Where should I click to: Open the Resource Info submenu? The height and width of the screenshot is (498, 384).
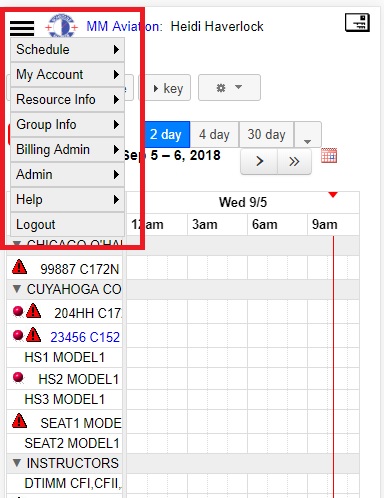point(67,99)
